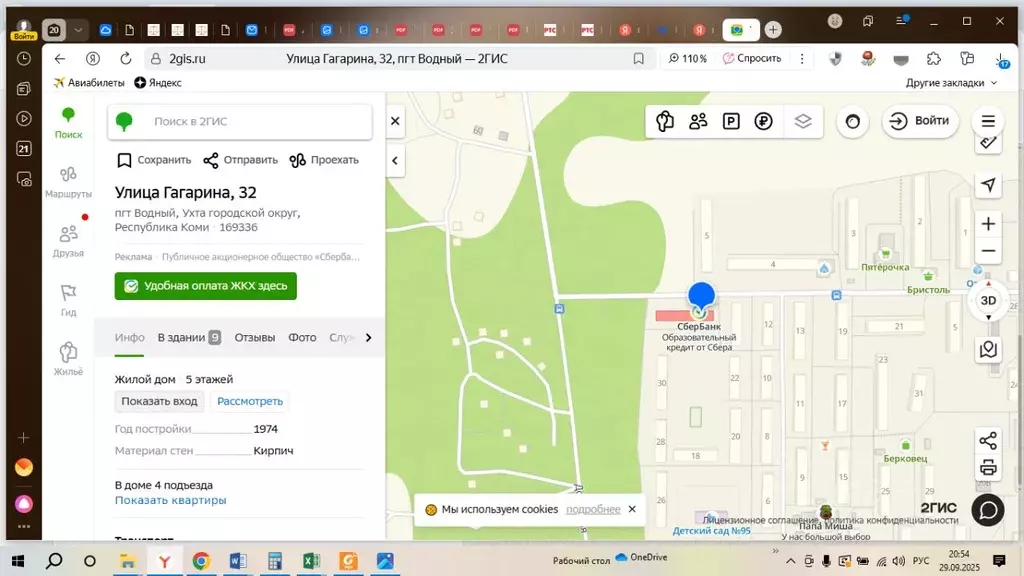The height and width of the screenshot is (576, 1024).
Task: Switch to the Отзывы tab
Action: coord(254,338)
